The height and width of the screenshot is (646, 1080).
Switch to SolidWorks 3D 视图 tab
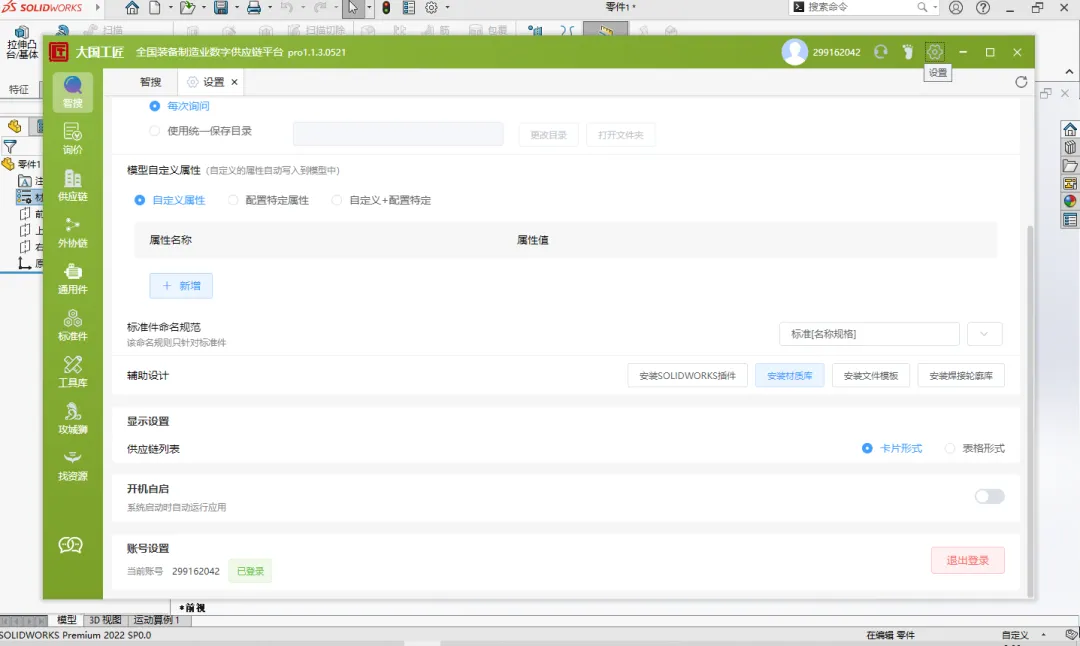coord(105,620)
